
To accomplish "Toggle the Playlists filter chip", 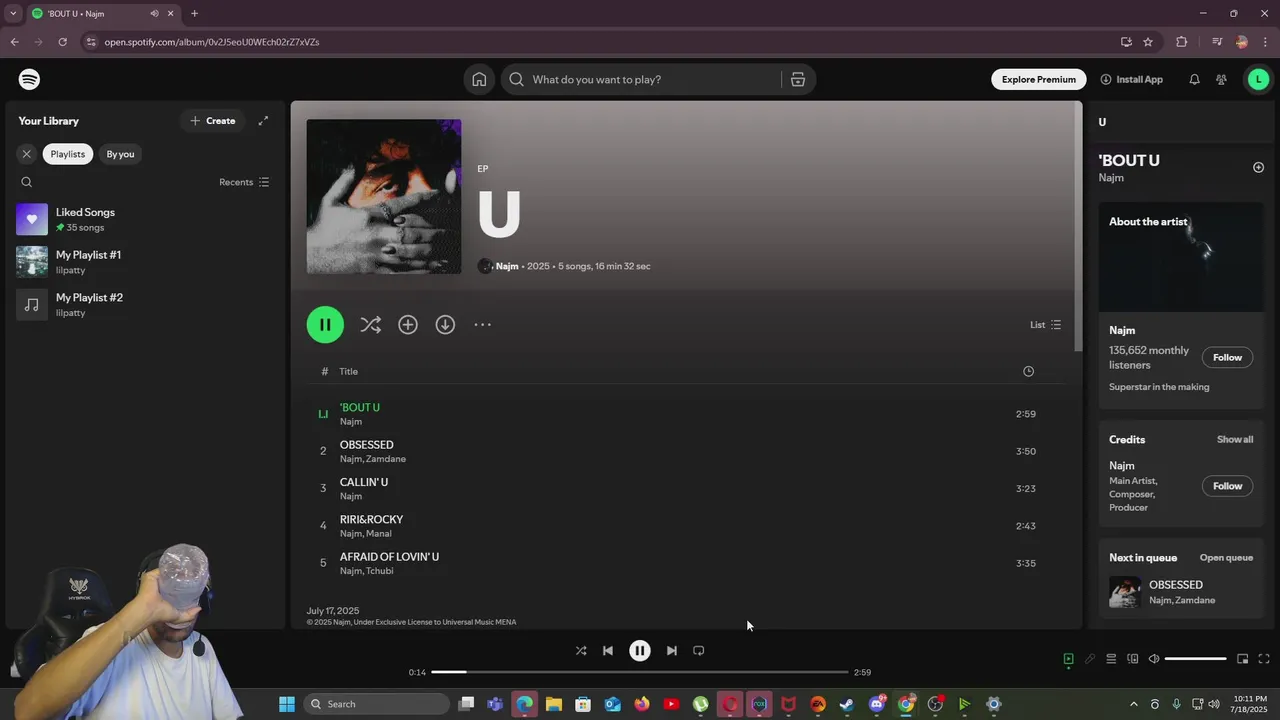I will point(68,154).
